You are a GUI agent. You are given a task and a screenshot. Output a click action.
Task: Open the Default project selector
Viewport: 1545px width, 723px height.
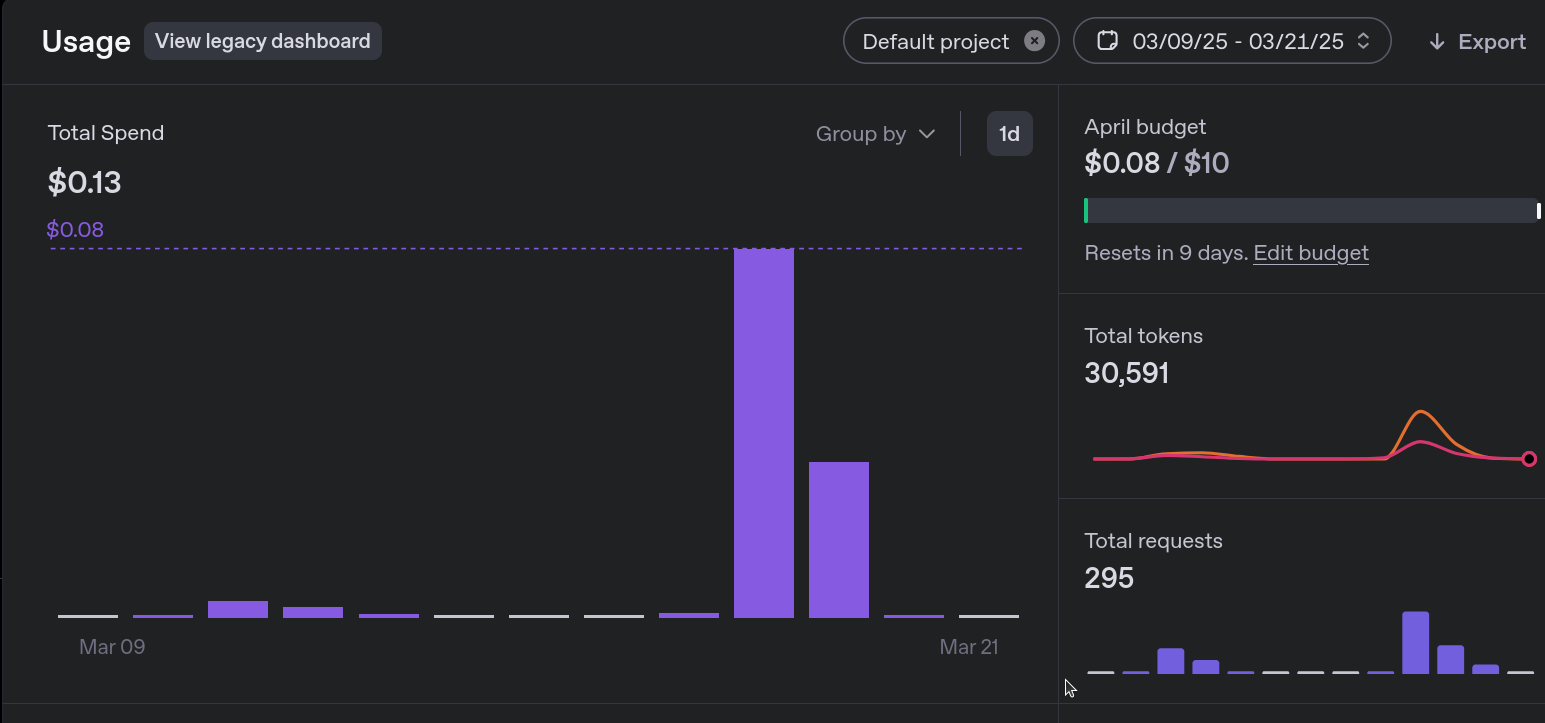pyautogui.click(x=935, y=41)
